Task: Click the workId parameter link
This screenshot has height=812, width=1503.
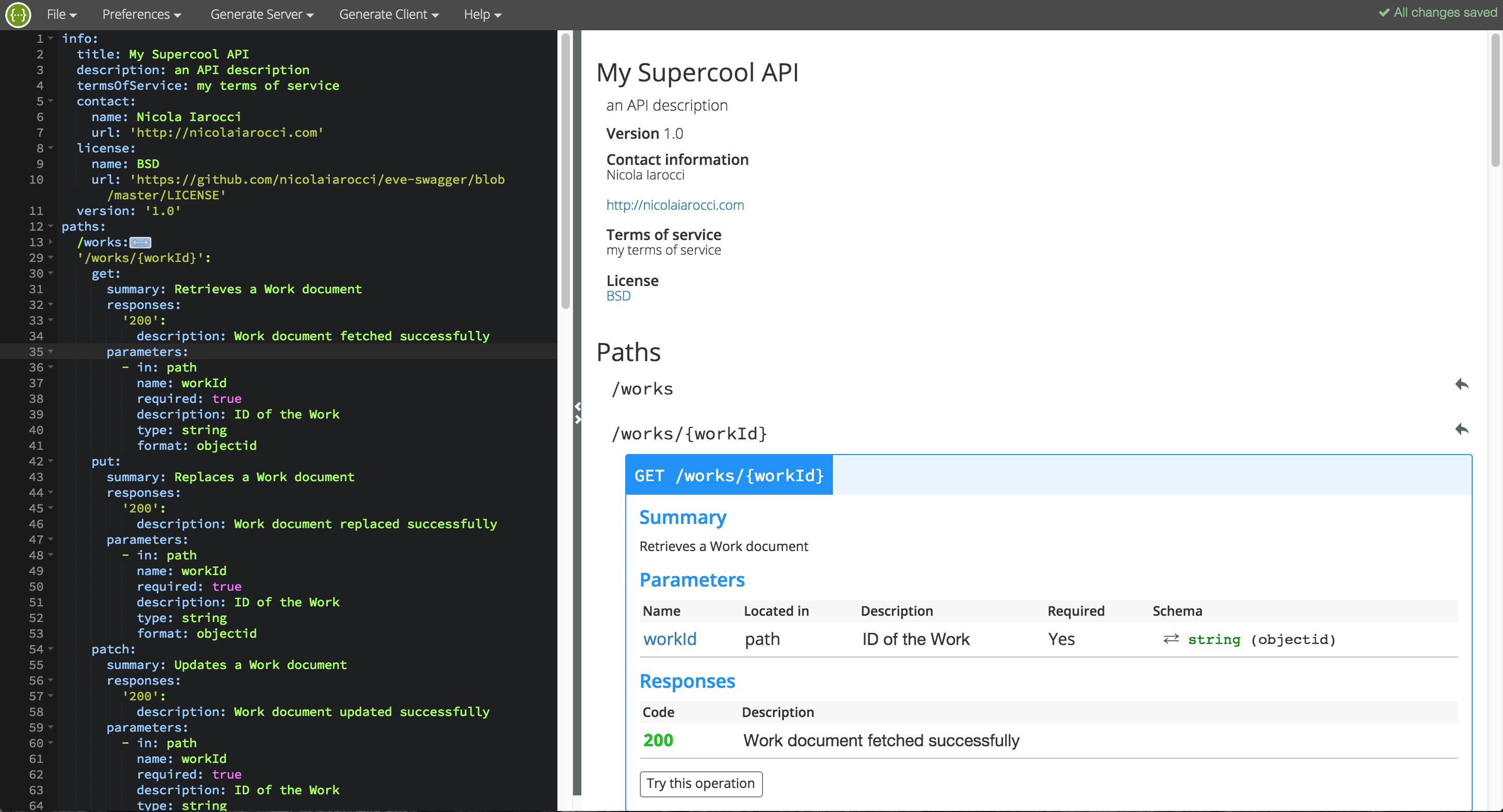Action: 669,639
